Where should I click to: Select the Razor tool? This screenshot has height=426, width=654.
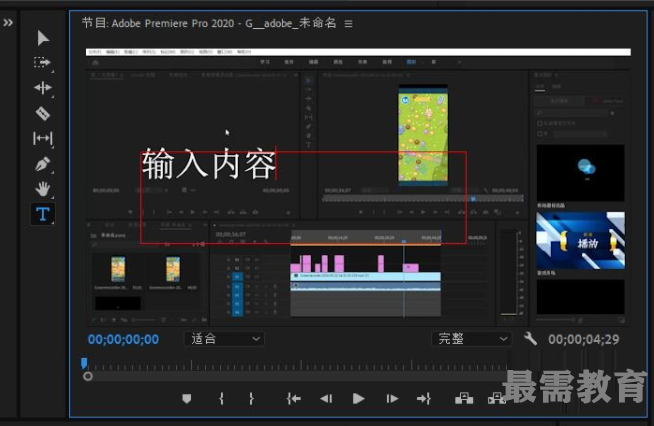[42, 113]
